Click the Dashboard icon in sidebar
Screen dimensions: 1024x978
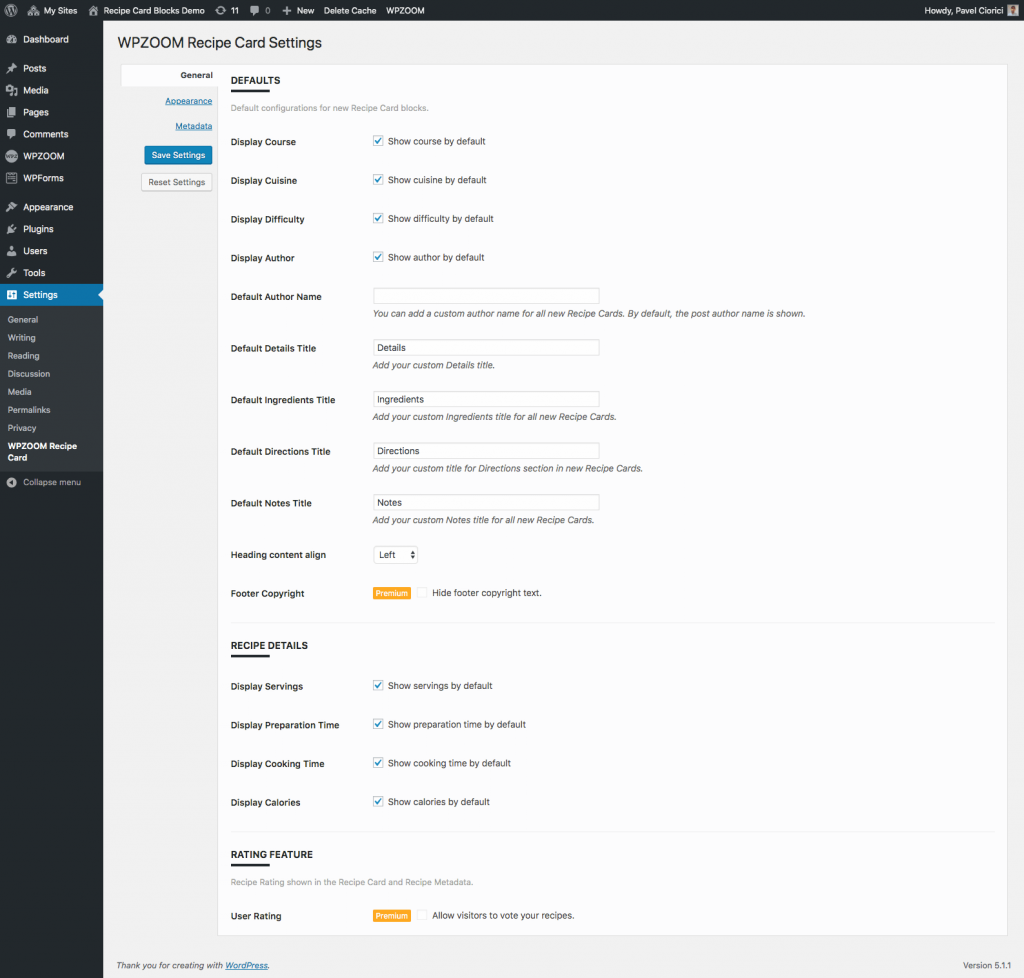[x=11, y=40]
